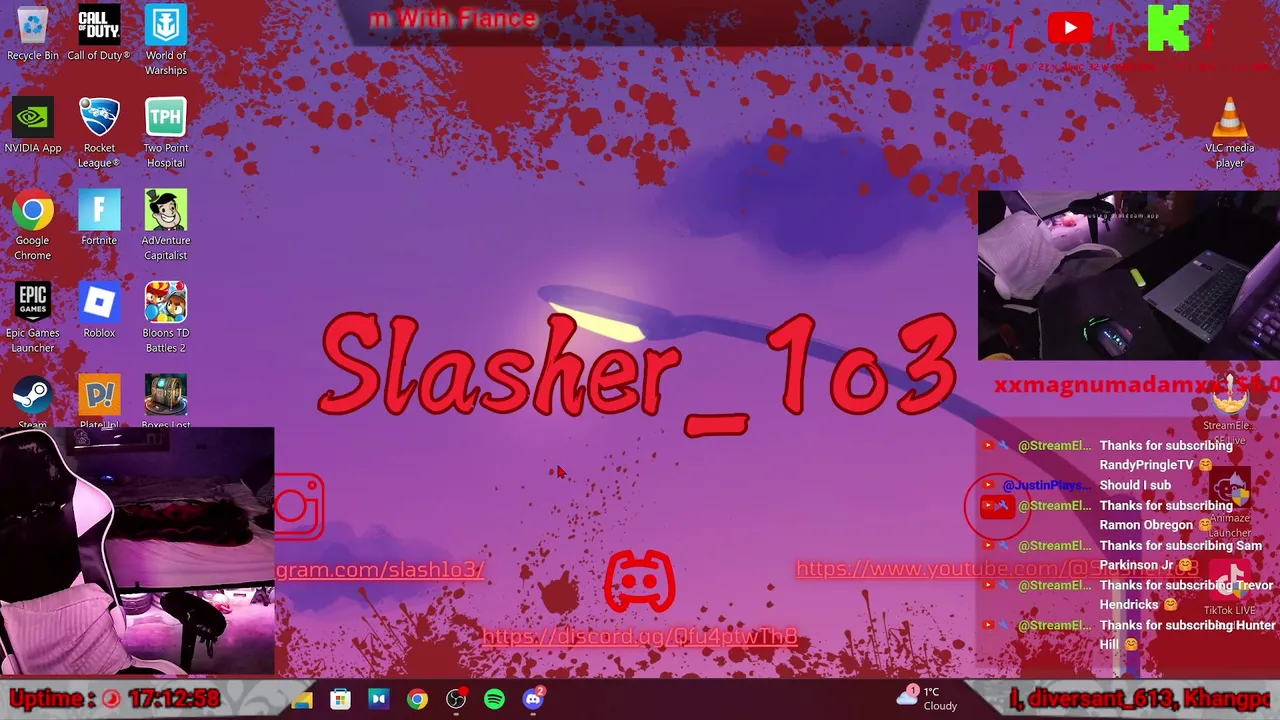The image size is (1280, 720).
Task: Launch Roblox desktop shortcut
Action: coord(99,312)
